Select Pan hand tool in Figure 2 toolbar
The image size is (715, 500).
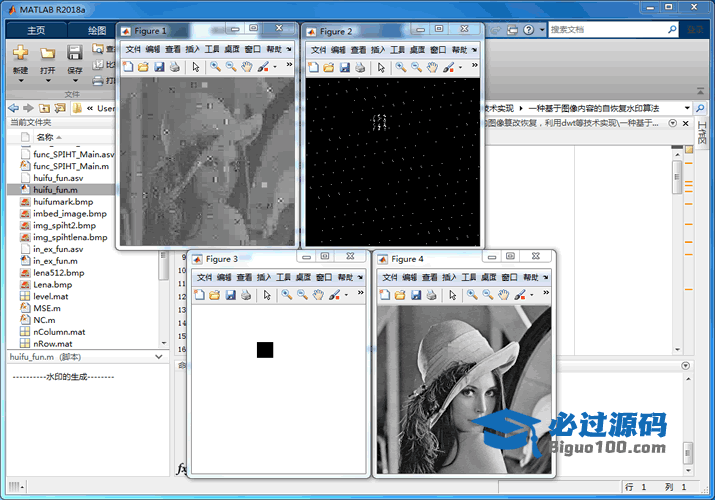pyautogui.click(x=432, y=67)
